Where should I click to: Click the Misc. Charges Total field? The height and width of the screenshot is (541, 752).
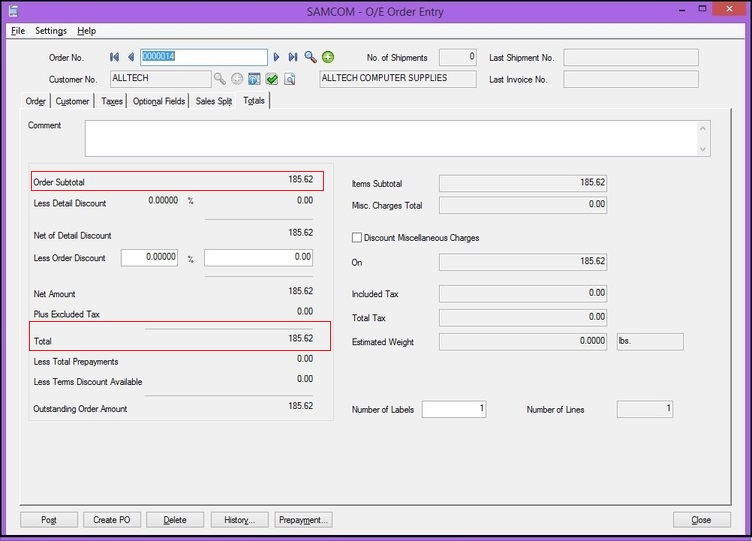[523, 205]
